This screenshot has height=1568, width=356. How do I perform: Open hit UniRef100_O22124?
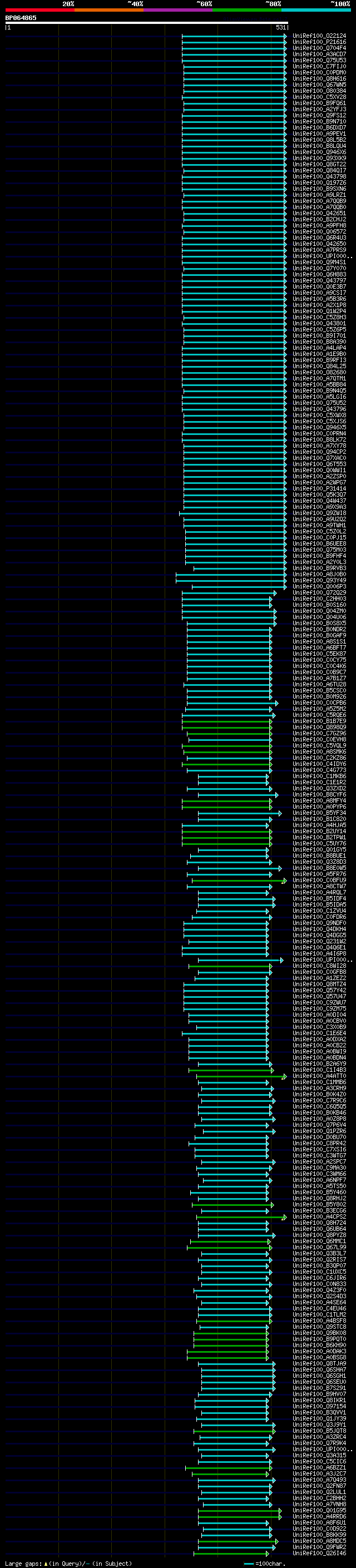[x=319, y=36]
